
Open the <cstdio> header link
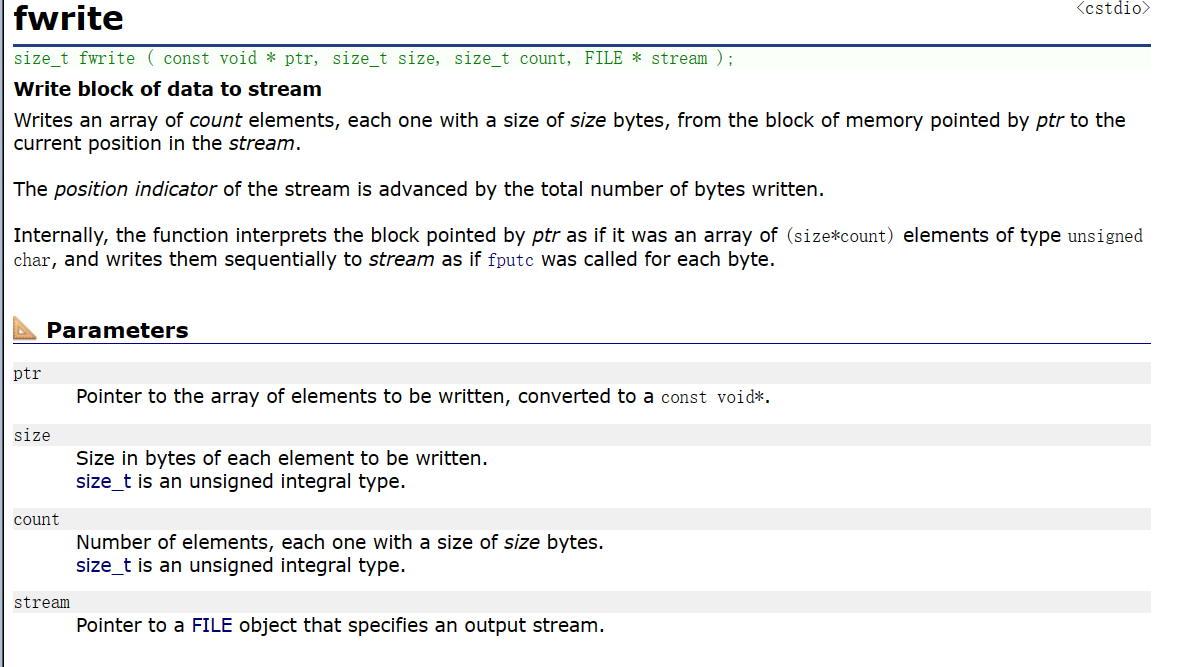point(1113,8)
